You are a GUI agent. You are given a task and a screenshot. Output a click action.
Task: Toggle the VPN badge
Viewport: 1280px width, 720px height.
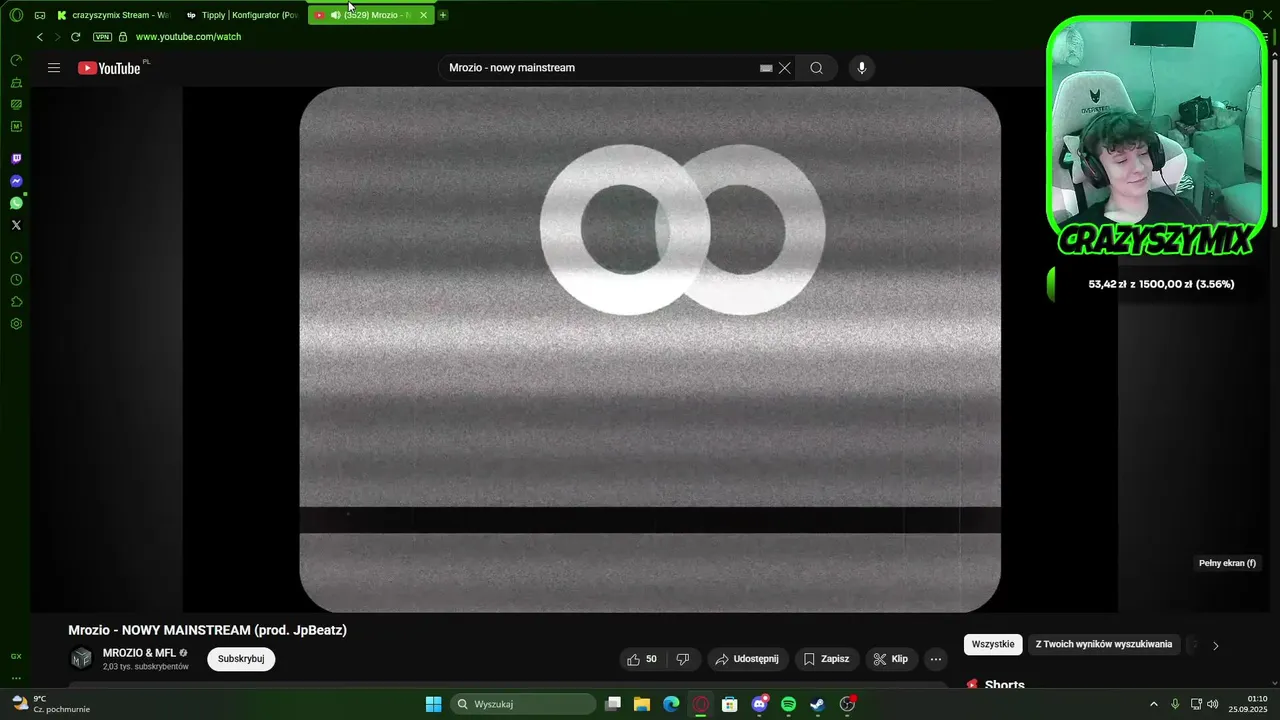pyautogui.click(x=102, y=37)
